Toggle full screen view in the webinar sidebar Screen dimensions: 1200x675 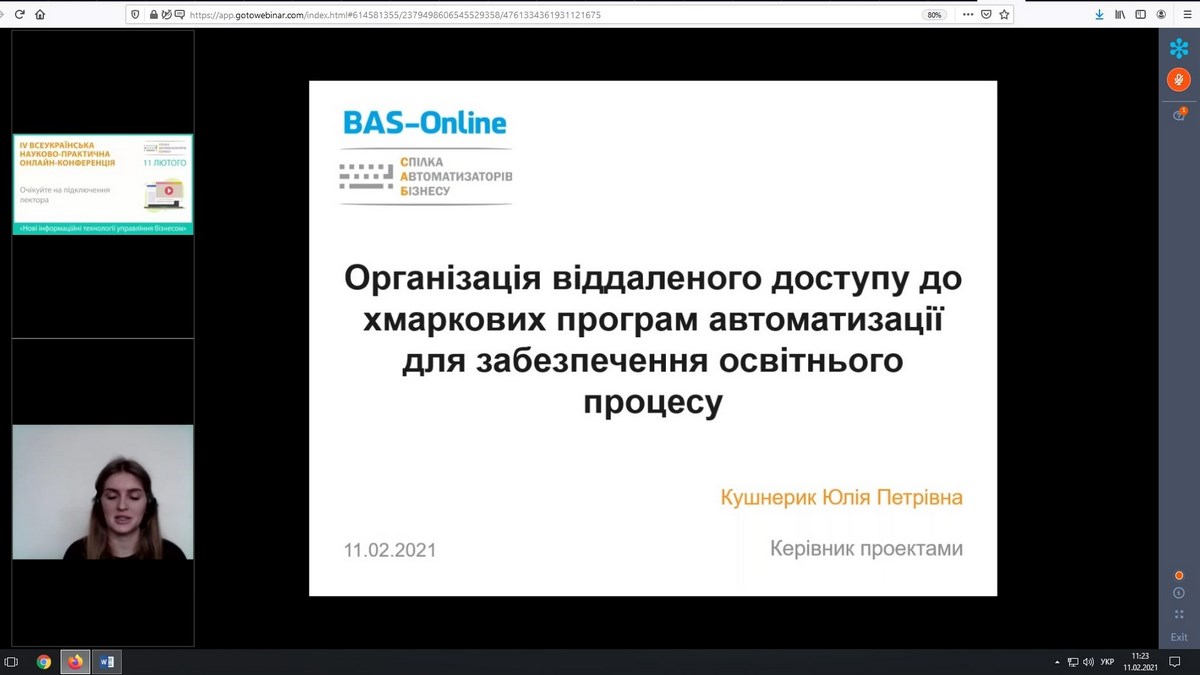tap(1179, 614)
